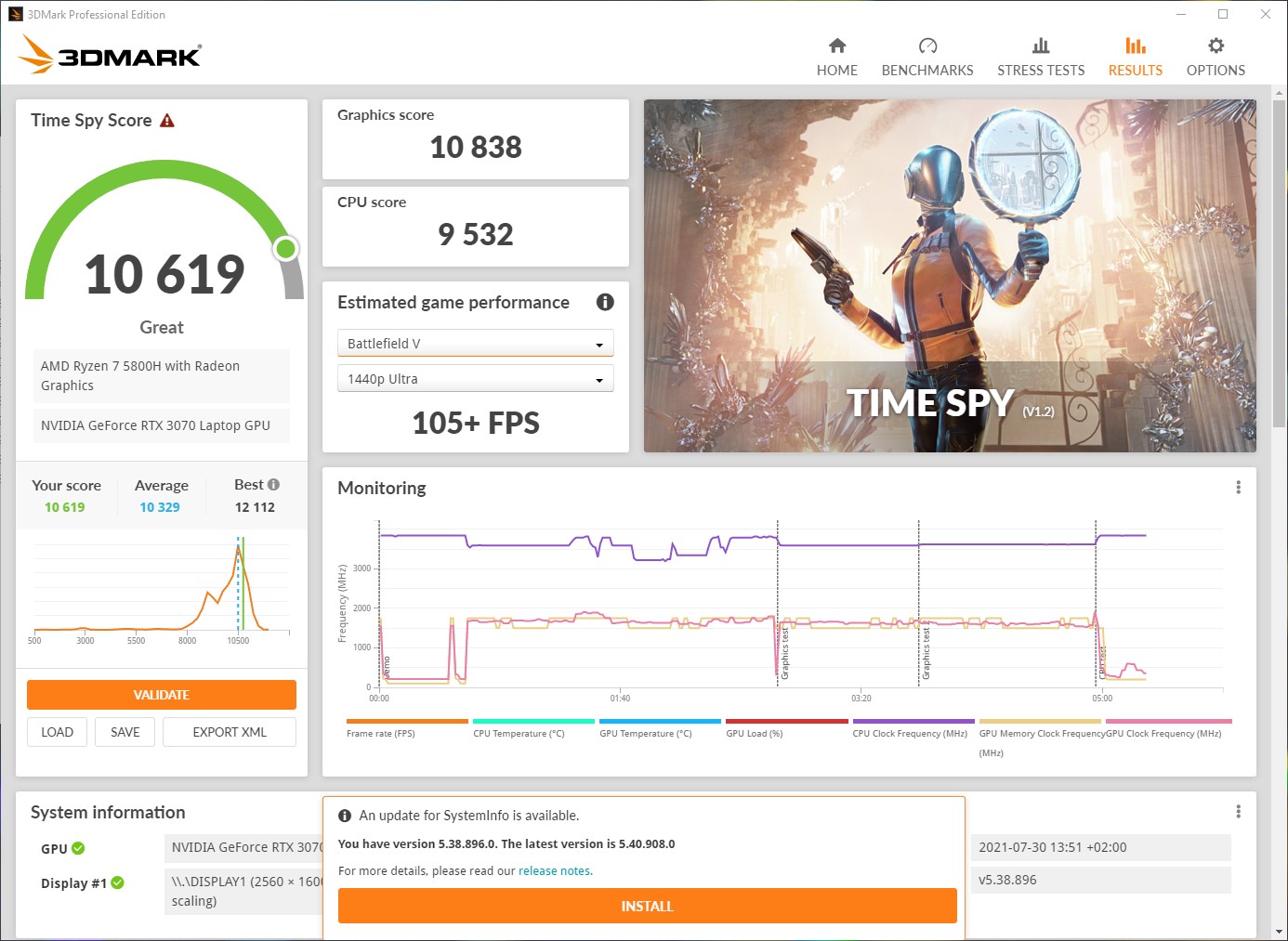Open info icon for Estimated game performance
This screenshot has height=941, width=1288.
coord(605,302)
